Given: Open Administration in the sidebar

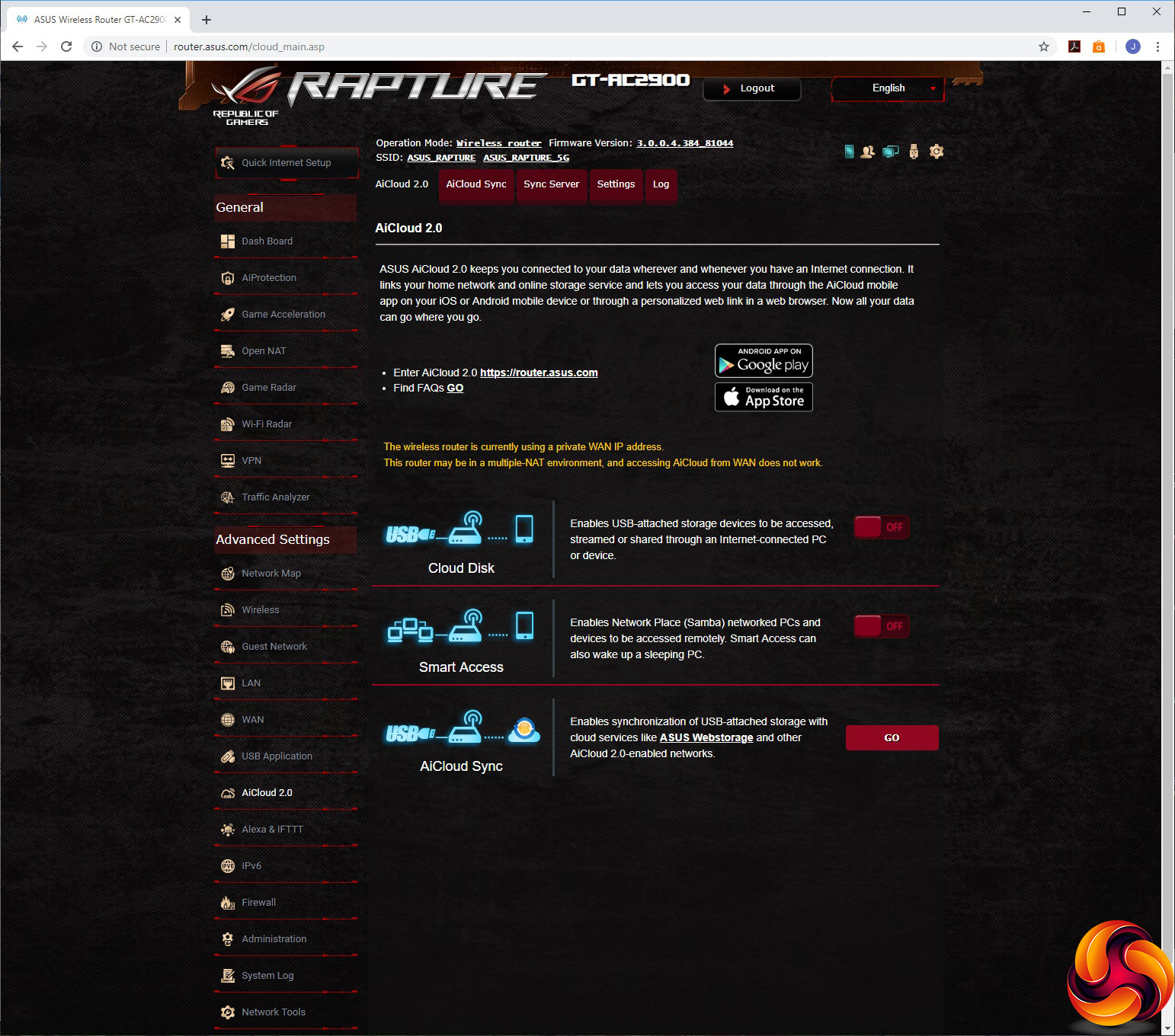Looking at the screenshot, I should point(286,939).
